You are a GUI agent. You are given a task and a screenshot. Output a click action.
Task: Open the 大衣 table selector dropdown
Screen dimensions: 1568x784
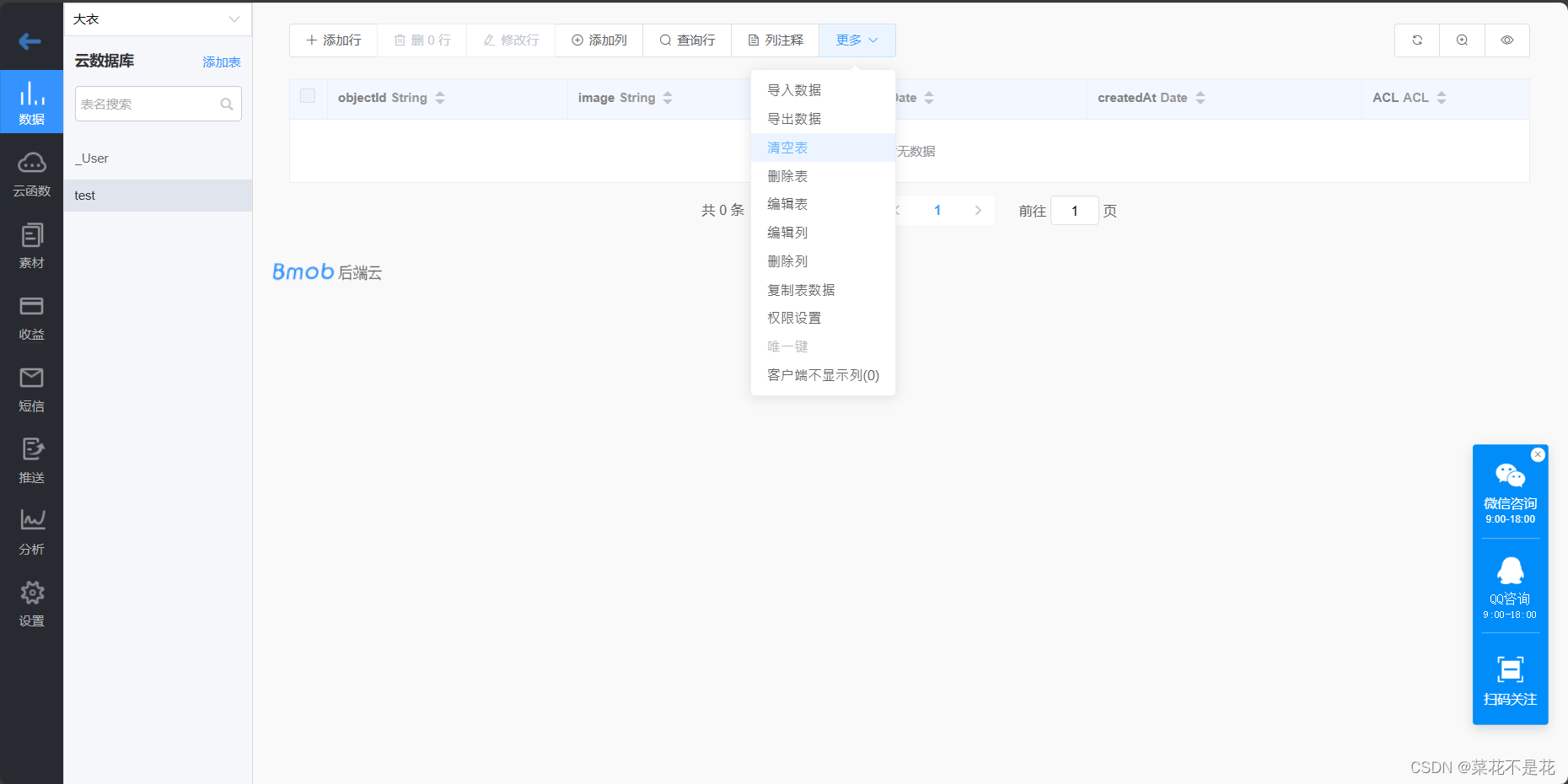point(157,18)
